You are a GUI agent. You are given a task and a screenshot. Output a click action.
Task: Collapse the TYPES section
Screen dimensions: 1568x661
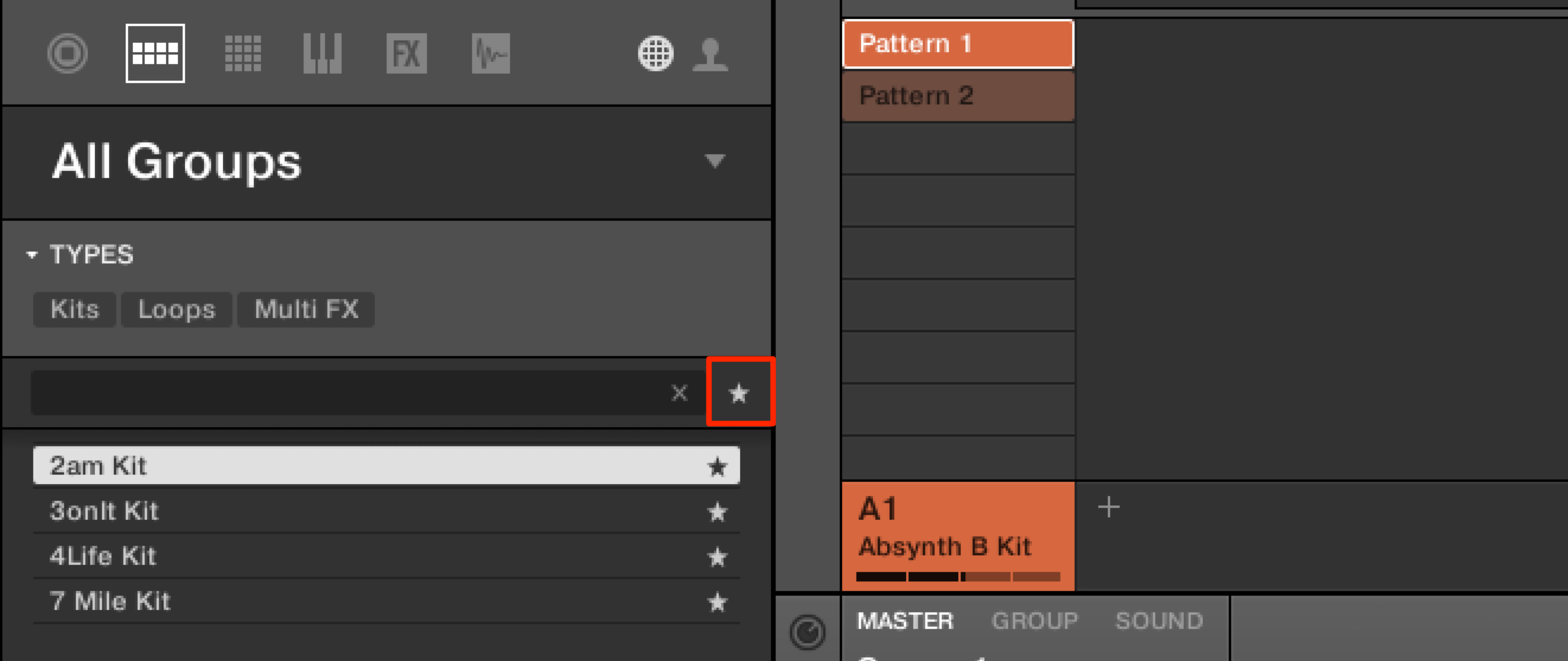coord(31,255)
